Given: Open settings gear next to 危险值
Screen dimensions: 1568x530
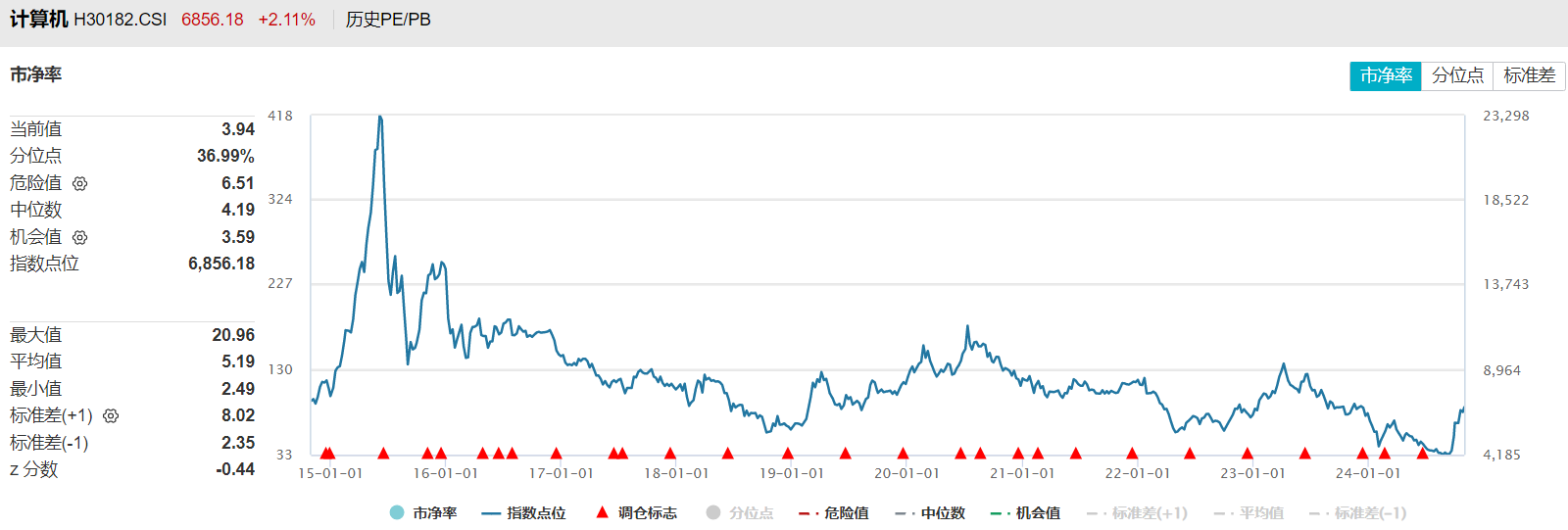Looking at the screenshot, I should [80, 183].
